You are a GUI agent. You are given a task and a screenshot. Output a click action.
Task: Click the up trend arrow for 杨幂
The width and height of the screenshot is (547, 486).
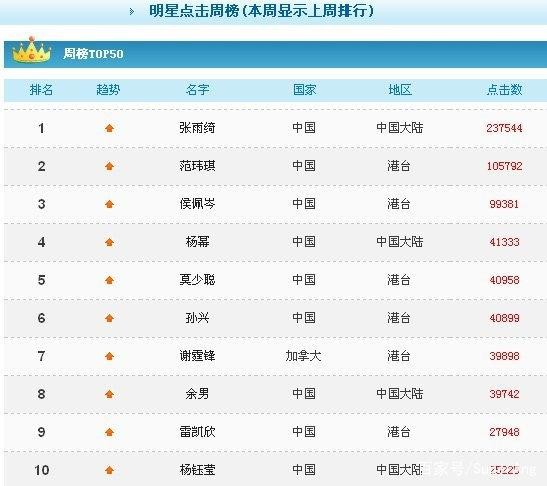coord(110,242)
